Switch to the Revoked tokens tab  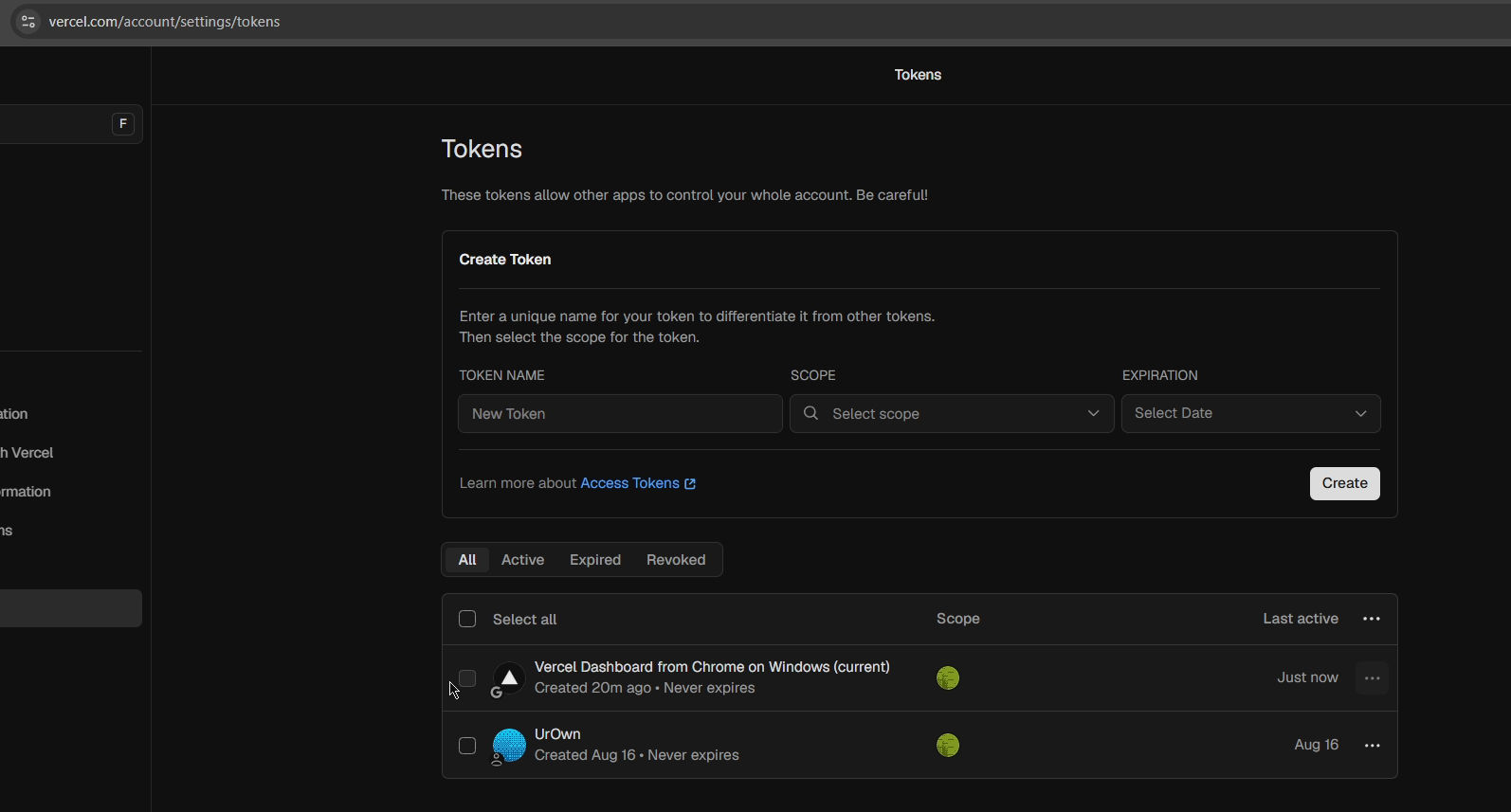676,560
